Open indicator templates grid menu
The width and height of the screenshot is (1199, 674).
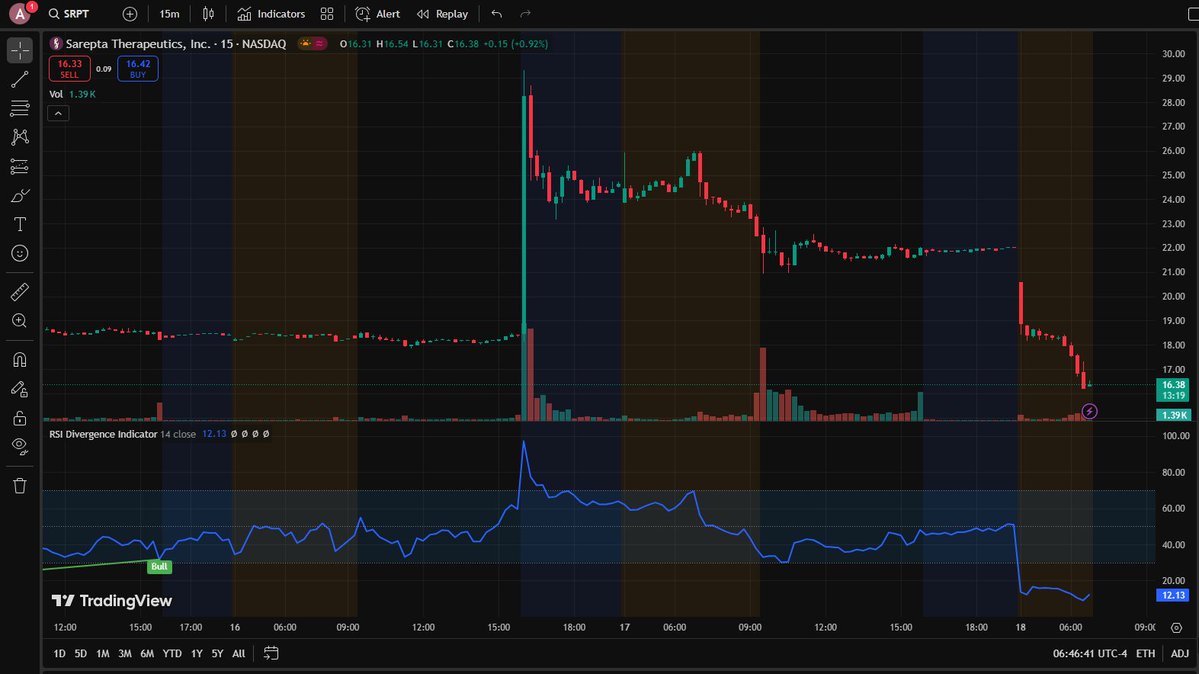pos(327,14)
